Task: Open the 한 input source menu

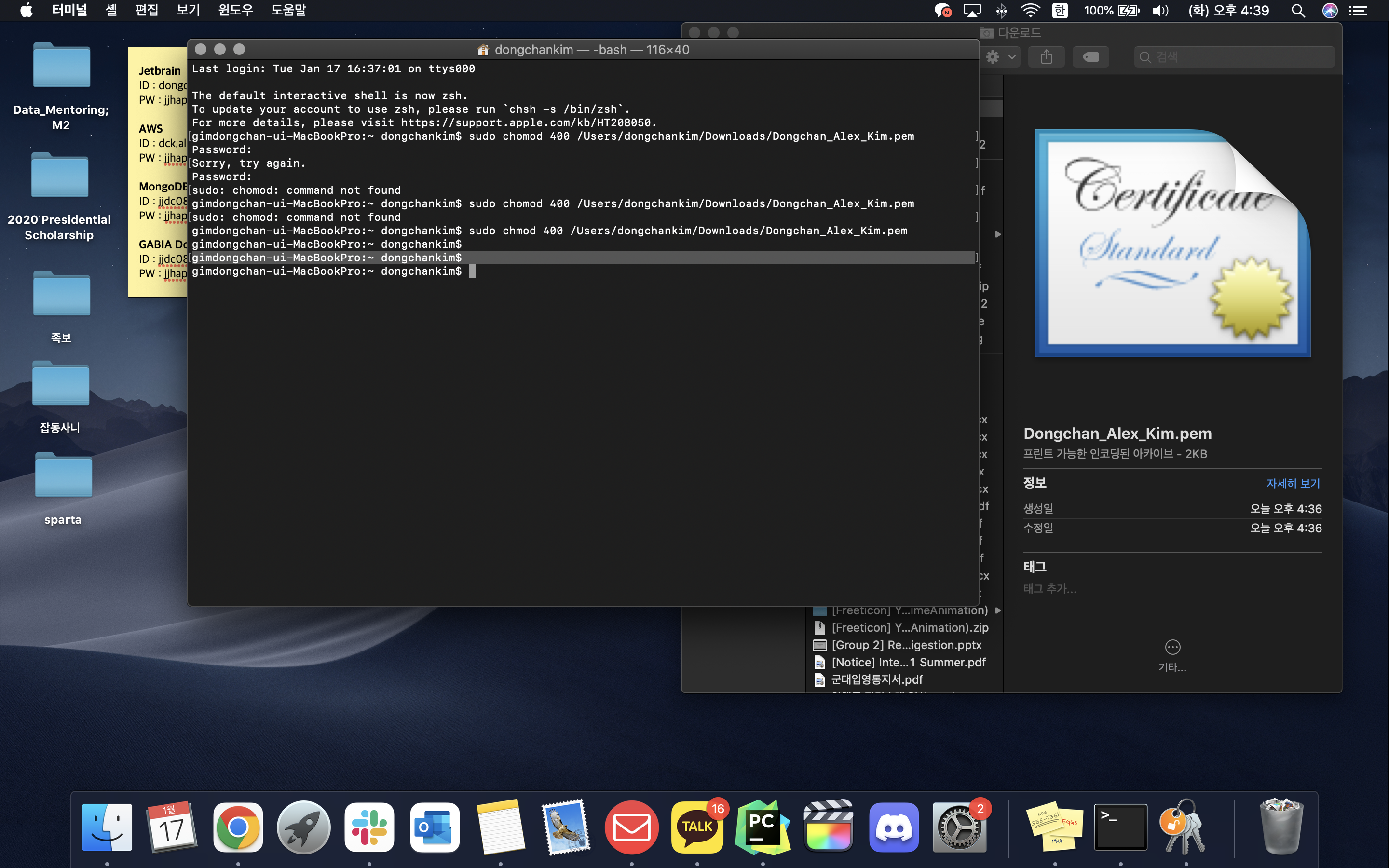Action: coord(1060,10)
